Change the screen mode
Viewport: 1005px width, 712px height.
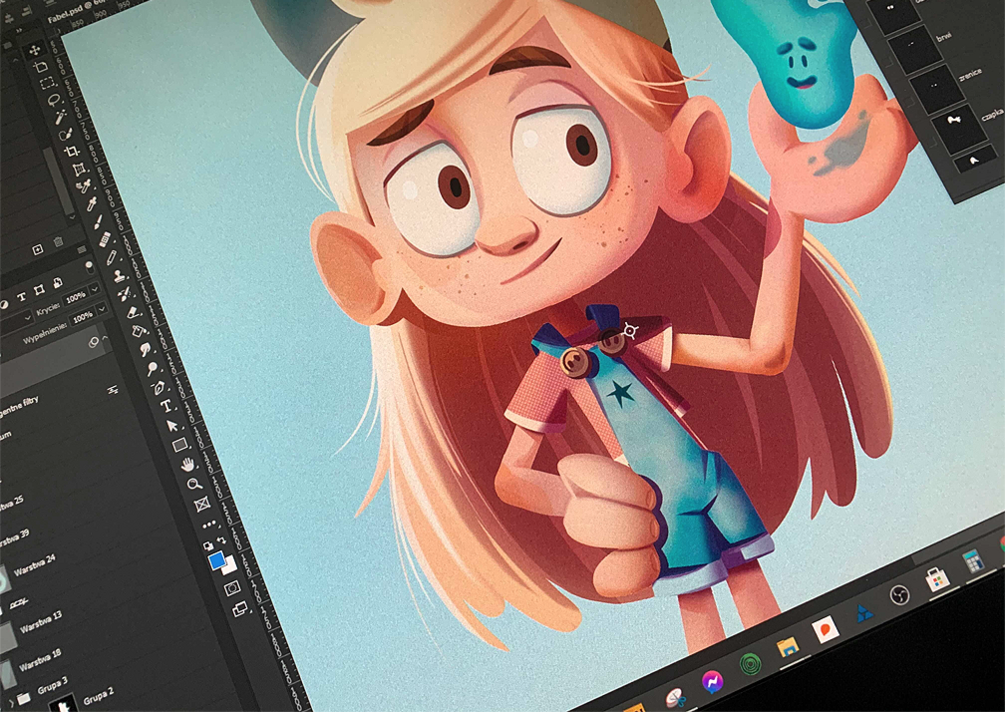(x=240, y=609)
